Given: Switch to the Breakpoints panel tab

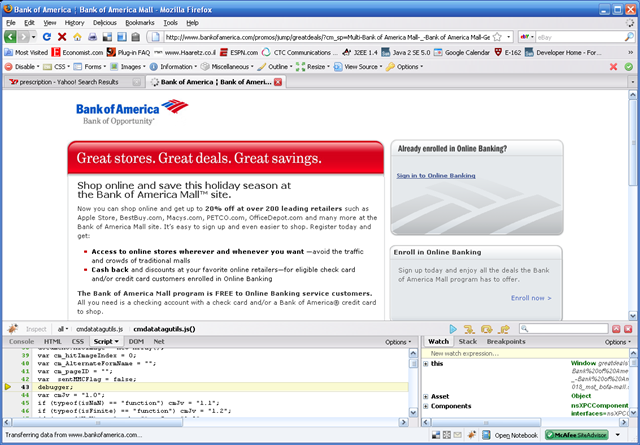Looking at the screenshot, I should pyautogui.click(x=505, y=341).
